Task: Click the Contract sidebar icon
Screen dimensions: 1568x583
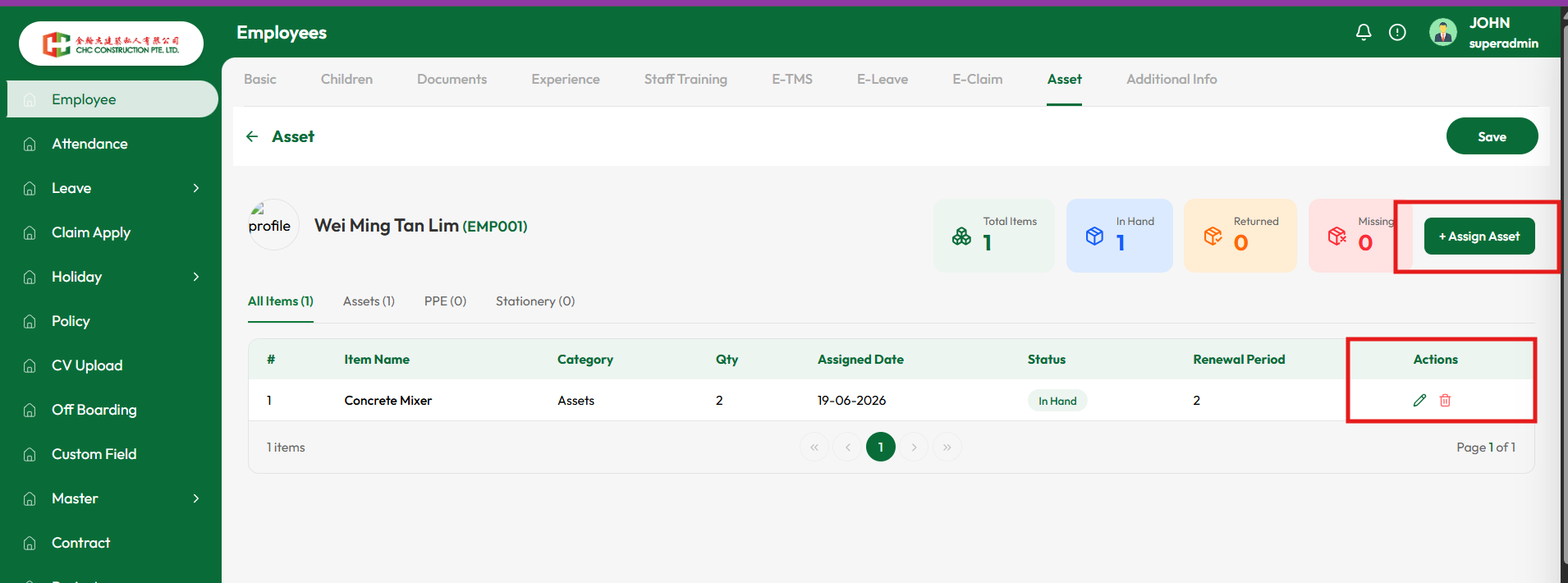Action: click(x=30, y=543)
